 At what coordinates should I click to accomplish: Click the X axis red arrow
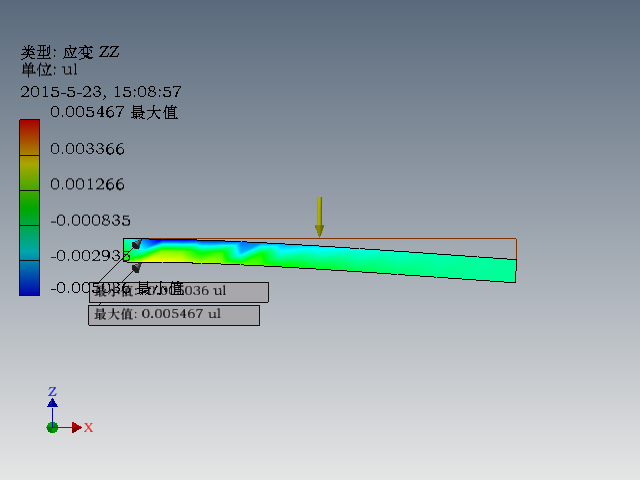point(76,427)
